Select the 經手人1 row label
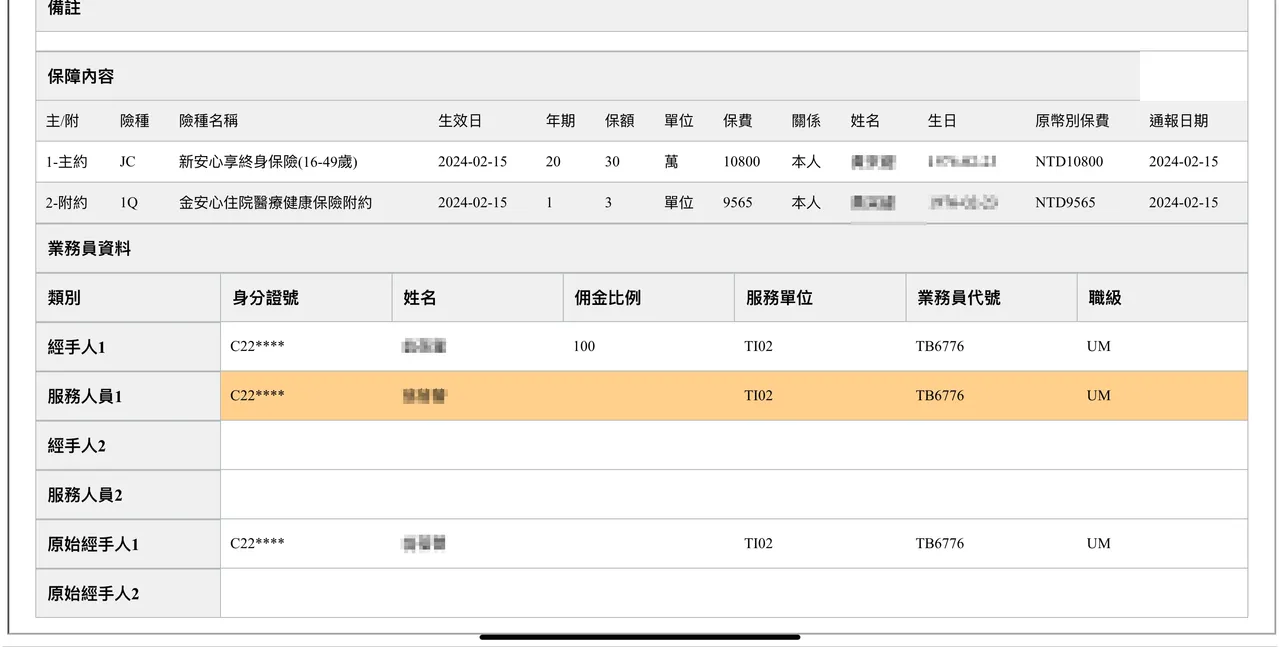The image size is (1280, 647). 76,347
